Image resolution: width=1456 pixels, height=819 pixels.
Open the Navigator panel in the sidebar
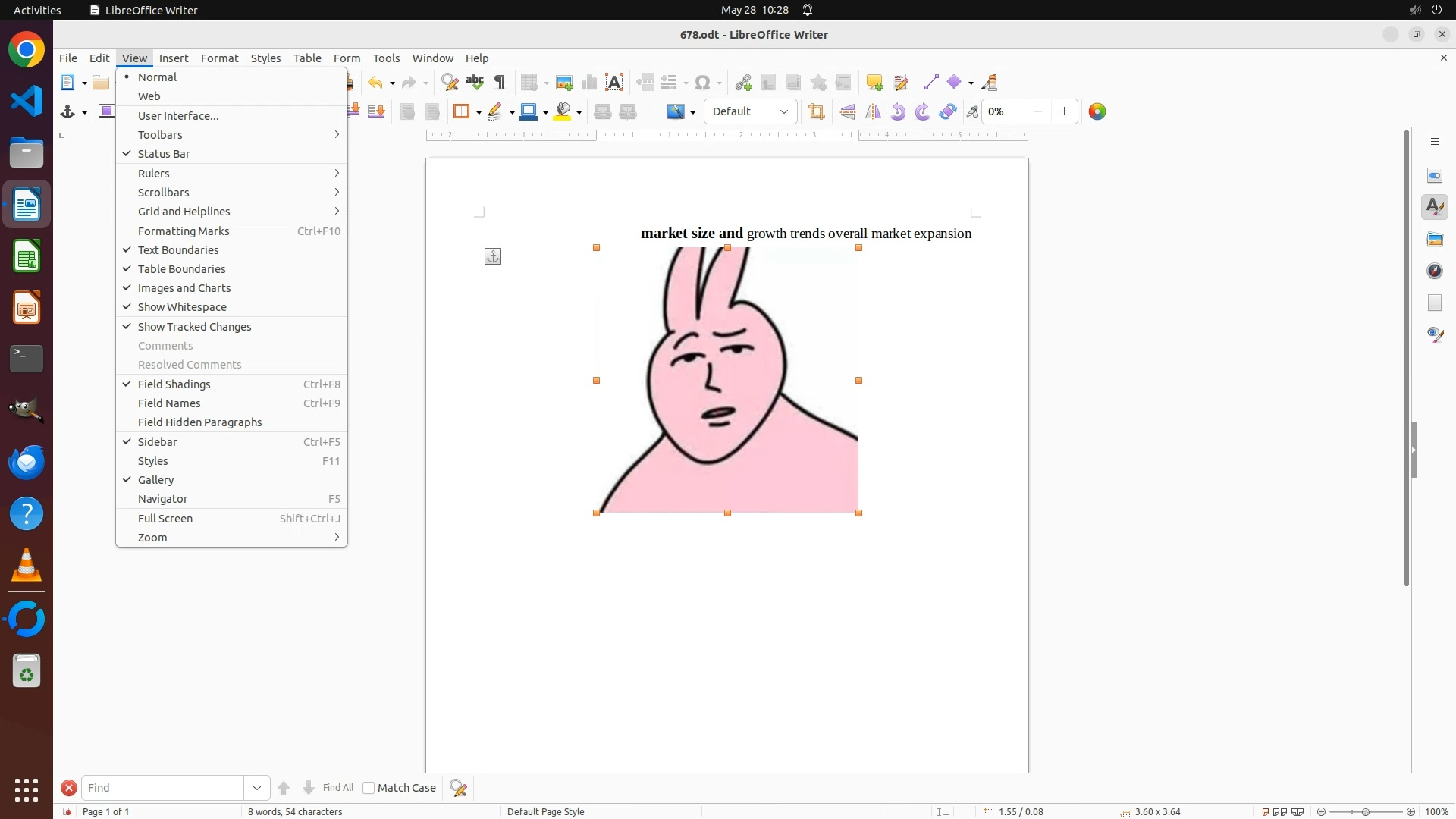1435,271
